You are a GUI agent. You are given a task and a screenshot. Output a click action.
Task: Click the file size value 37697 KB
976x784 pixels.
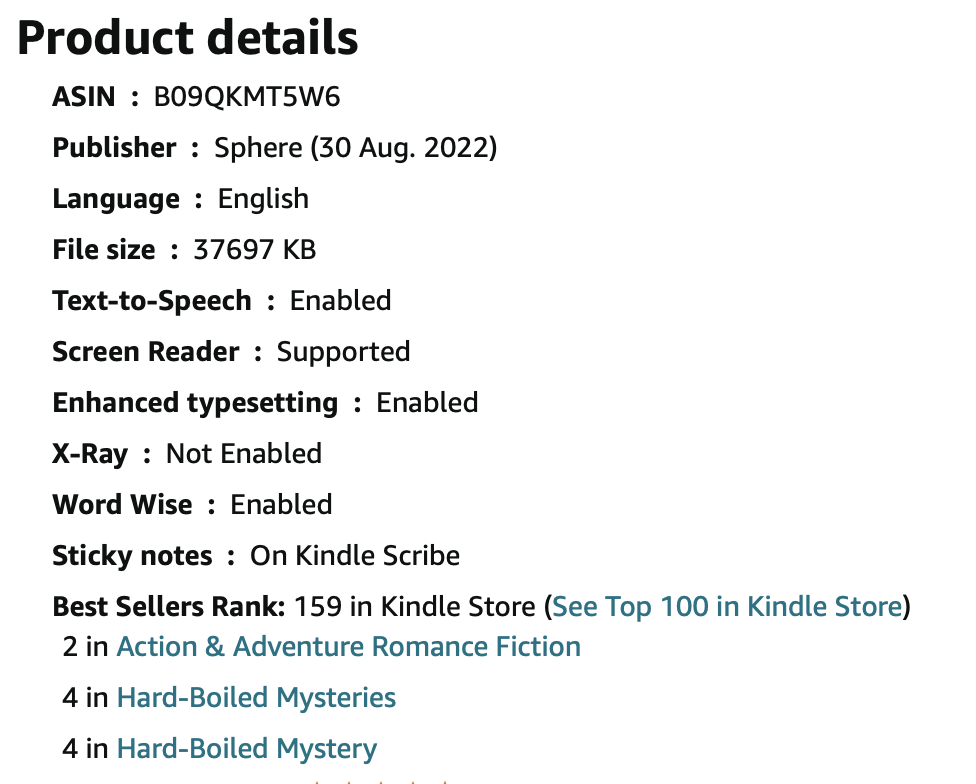255,250
